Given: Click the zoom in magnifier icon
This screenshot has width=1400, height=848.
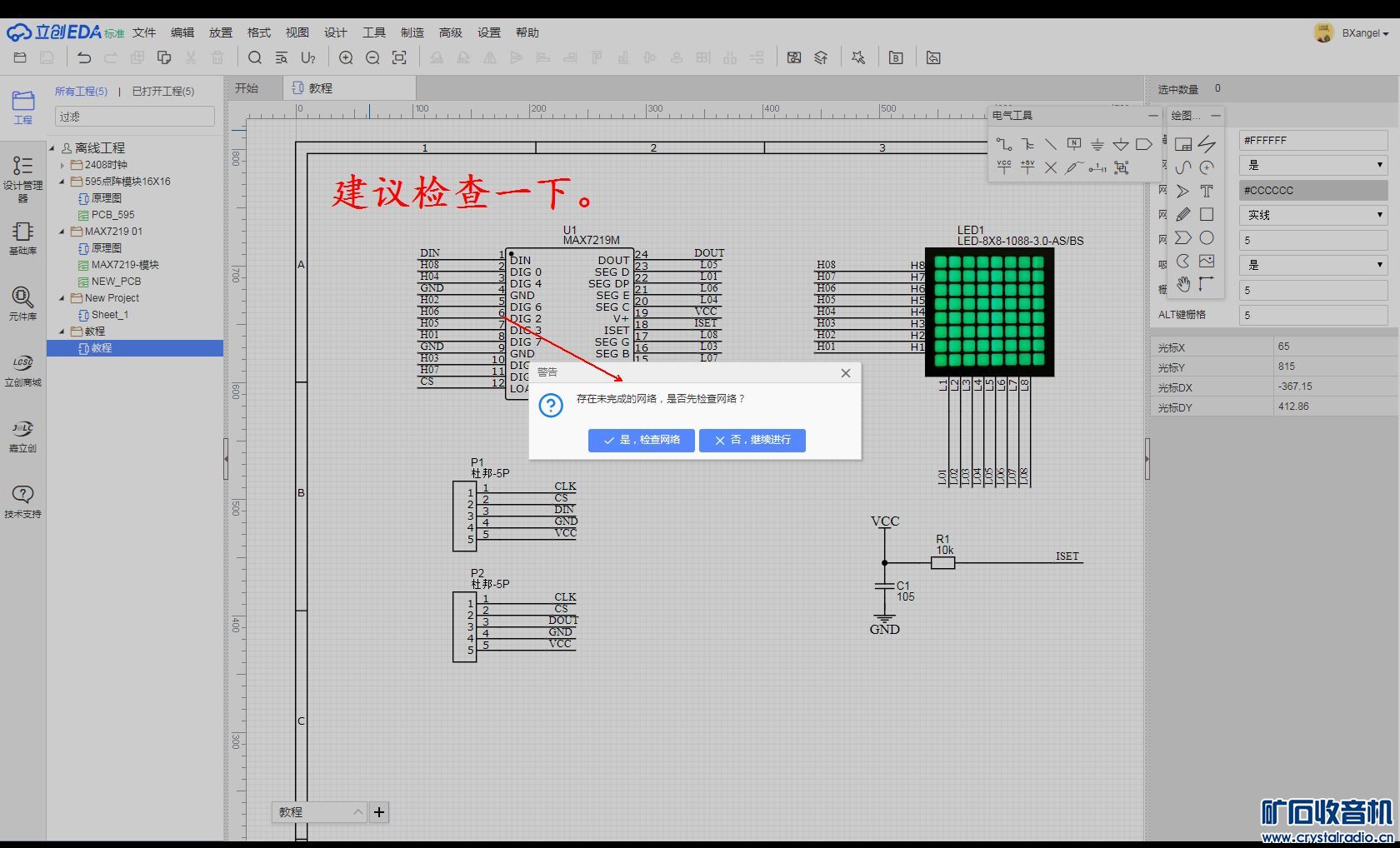Looking at the screenshot, I should (x=346, y=57).
